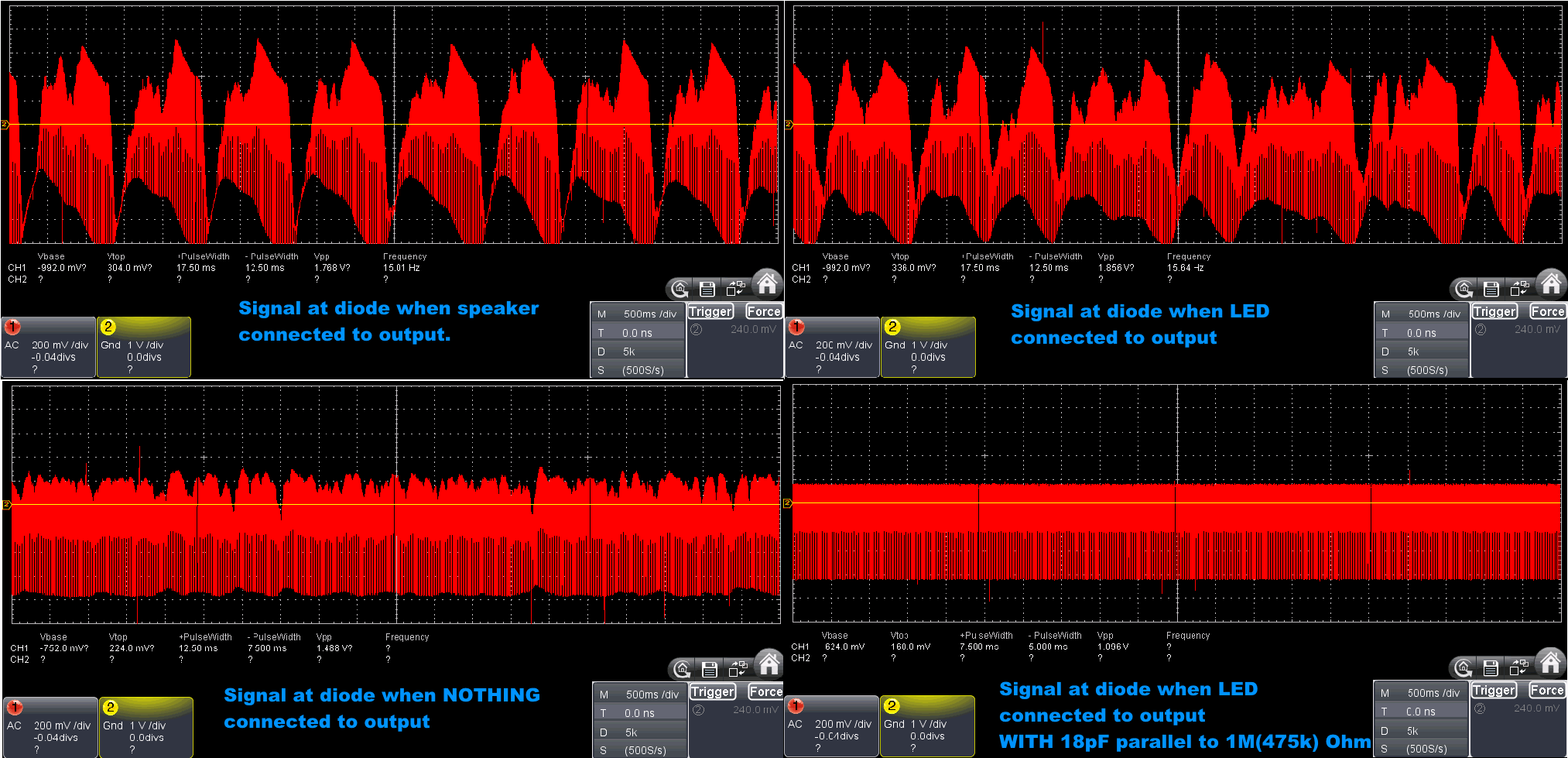Click the Vtop reading 224.0 mV?

tap(132, 648)
